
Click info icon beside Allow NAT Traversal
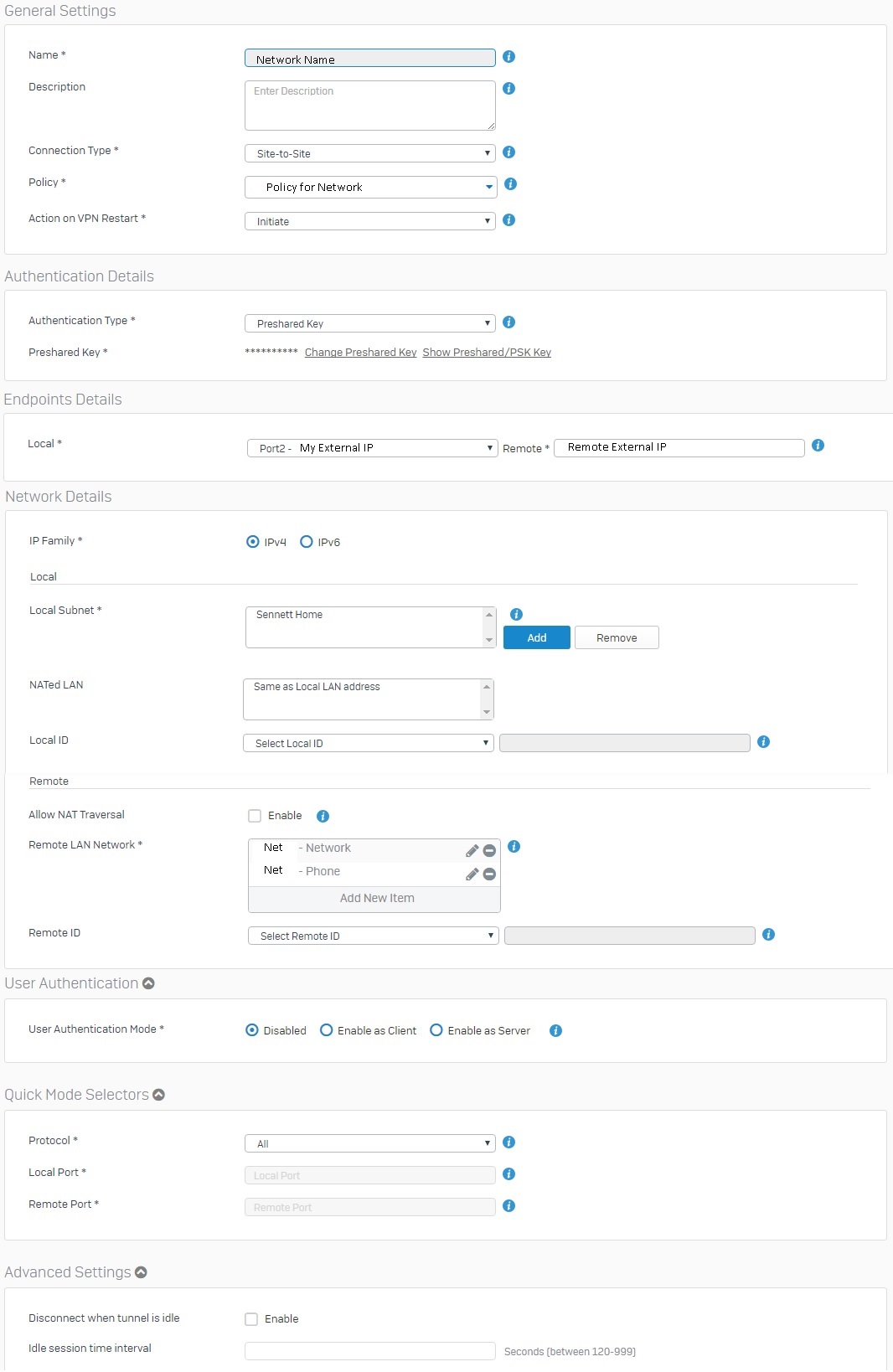323,816
